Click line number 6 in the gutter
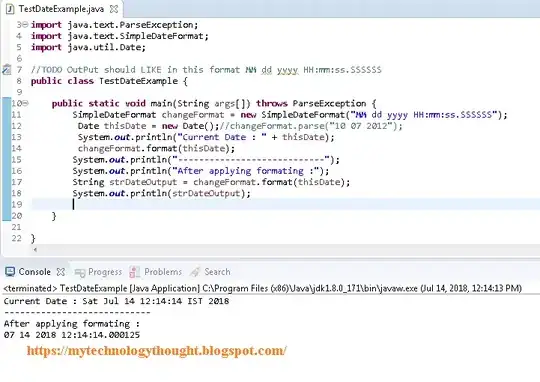Image resolution: width=540 pixels, height=382 pixels. click(19, 58)
